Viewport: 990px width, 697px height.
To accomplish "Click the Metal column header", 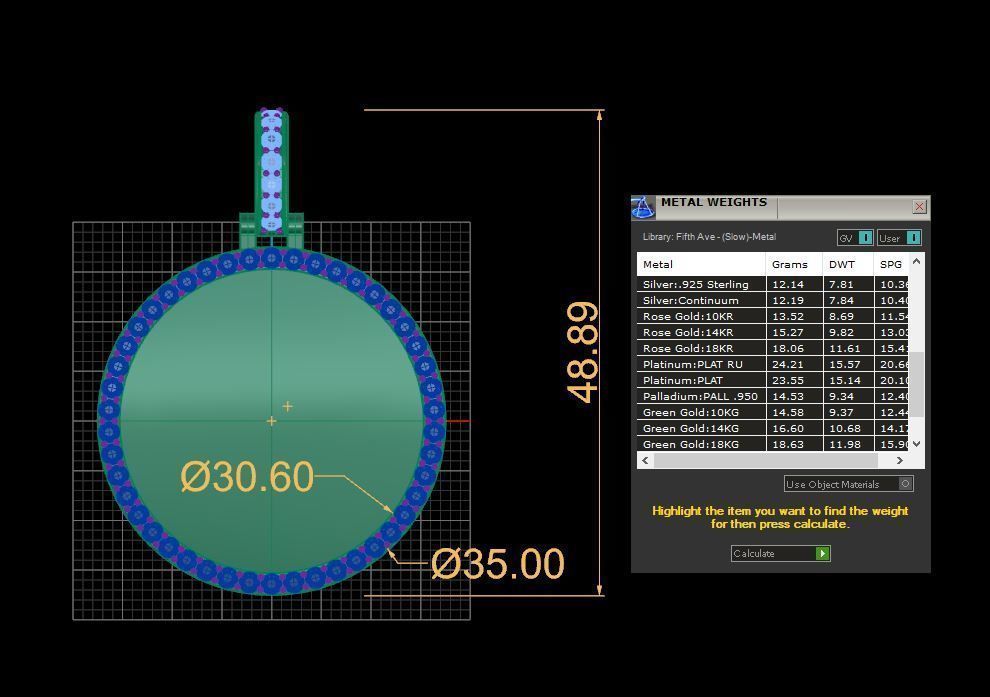I will [701, 265].
